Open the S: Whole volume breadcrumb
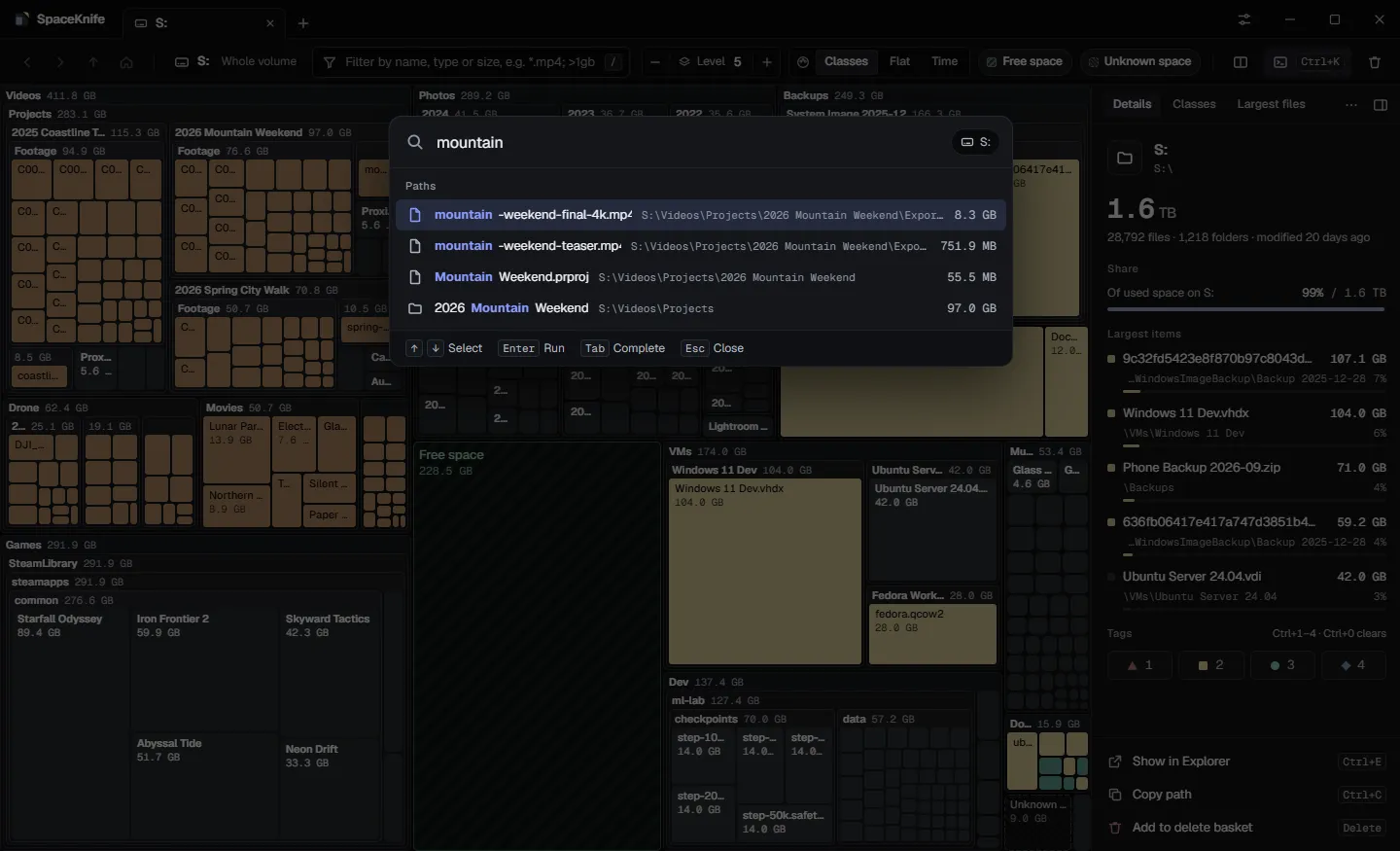 [235, 62]
